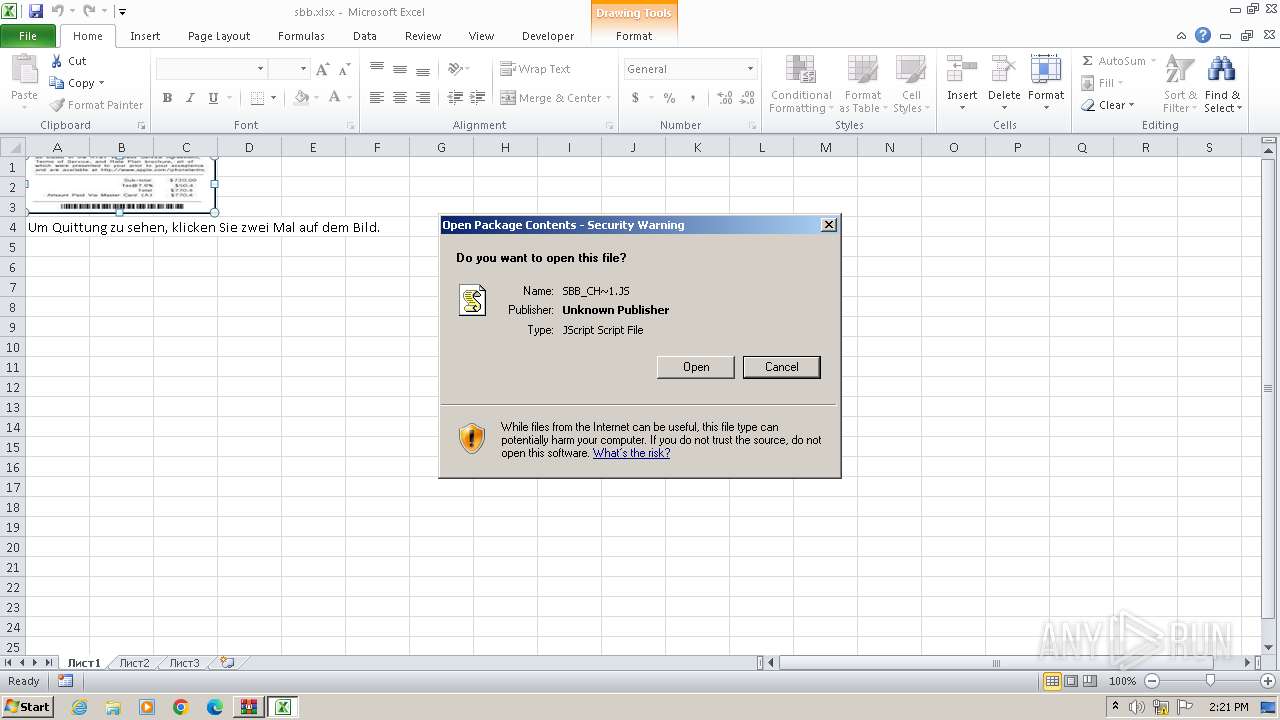Switch to the Page Layout ribbon tab
Image resolution: width=1280 pixels, height=720 pixels.
click(x=219, y=36)
